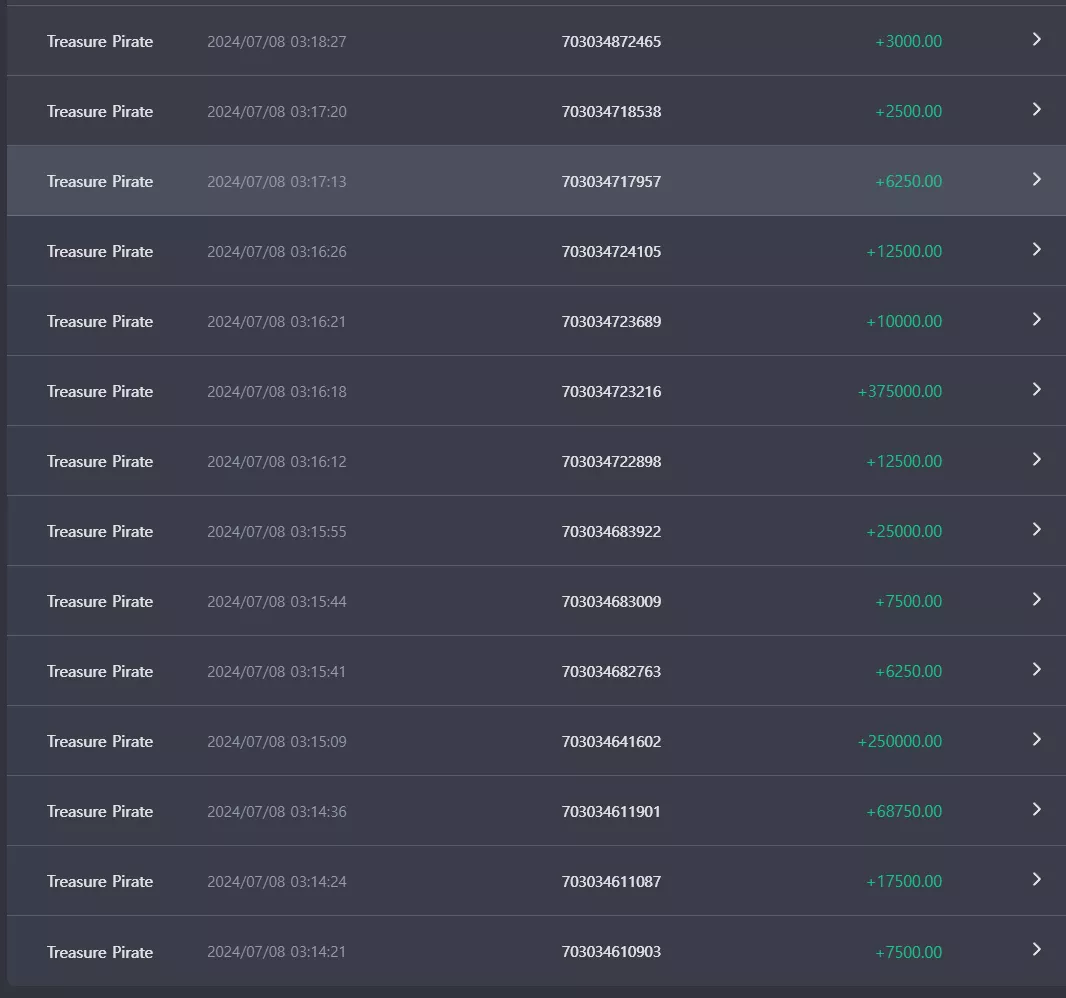Expand the 03:16:26 entry chevron
Viewport: 1066px width, 998px height.
[x=1036, y=250]
